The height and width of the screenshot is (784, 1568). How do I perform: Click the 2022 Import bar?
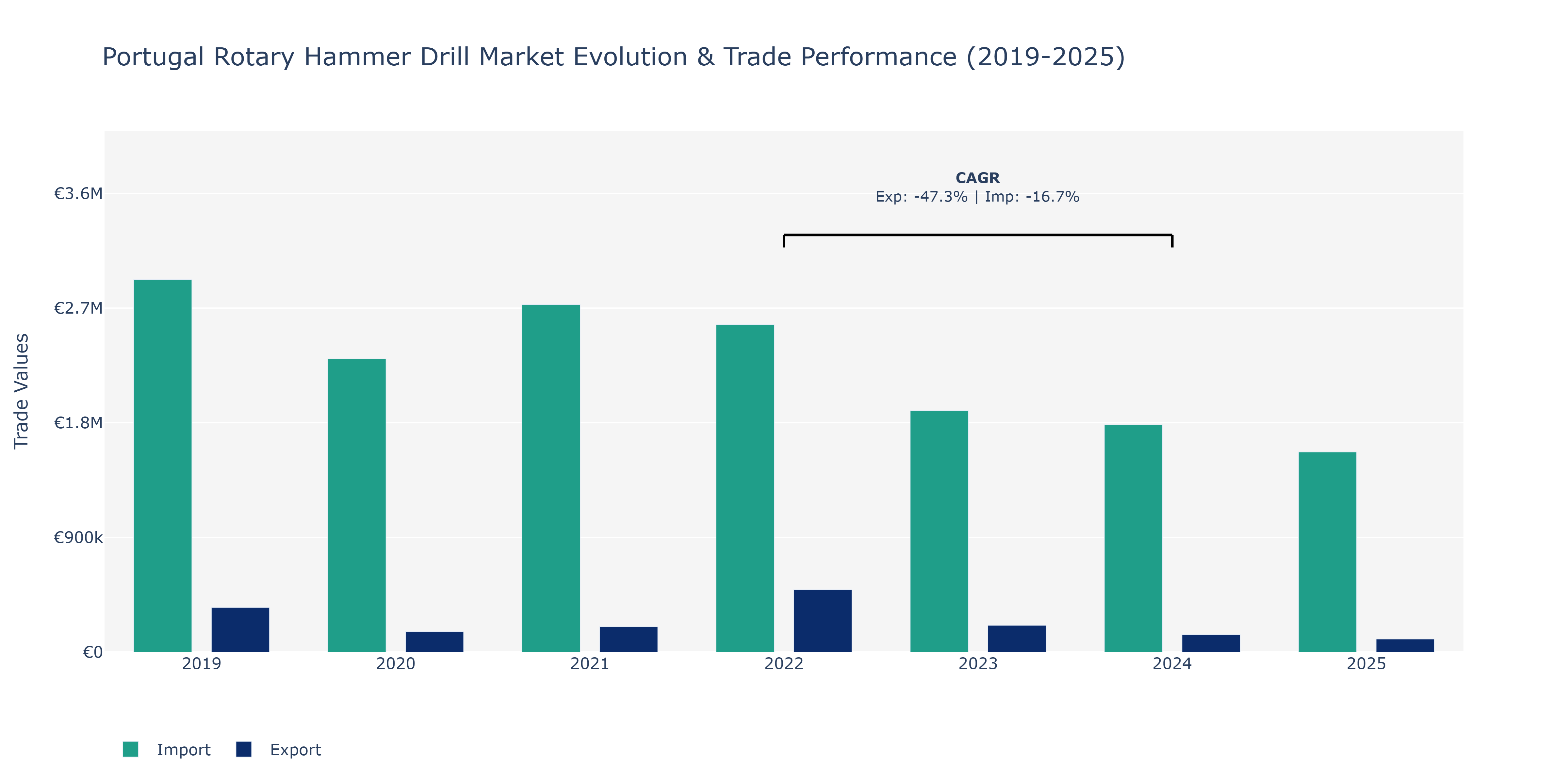(745, 488)
